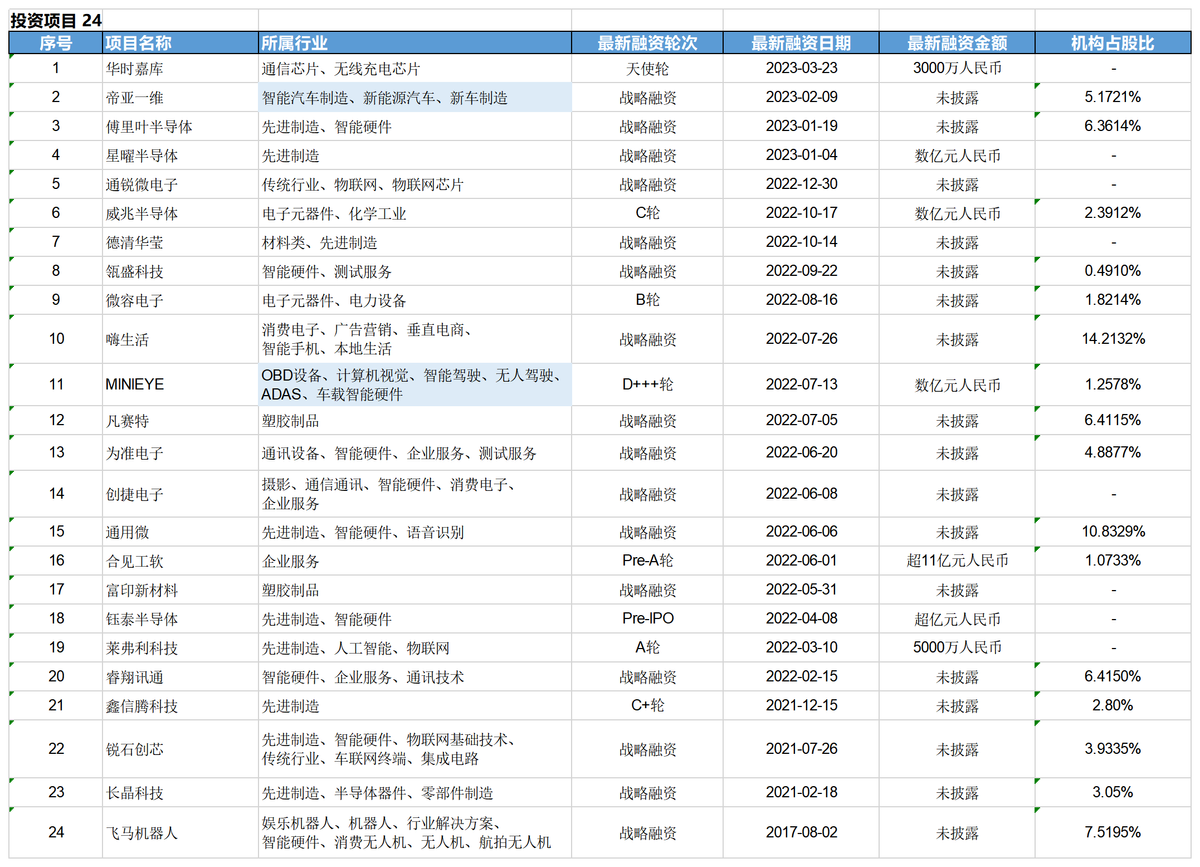Select the round cell Pre-IPO
The height and width of the screenshot is (867, 1200).
coord(647,619)
